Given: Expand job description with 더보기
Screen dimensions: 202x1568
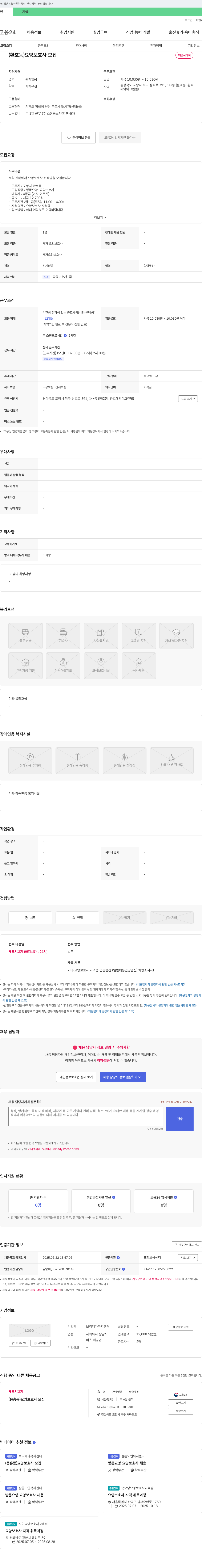Looking at the screenshot, I should point(100,217).
